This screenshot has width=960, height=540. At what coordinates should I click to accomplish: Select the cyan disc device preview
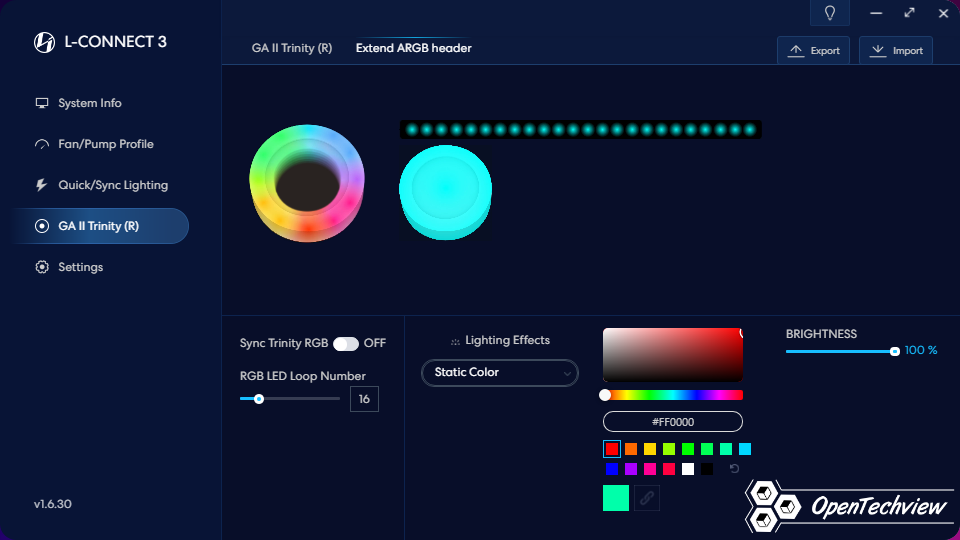tap(445, 192)
